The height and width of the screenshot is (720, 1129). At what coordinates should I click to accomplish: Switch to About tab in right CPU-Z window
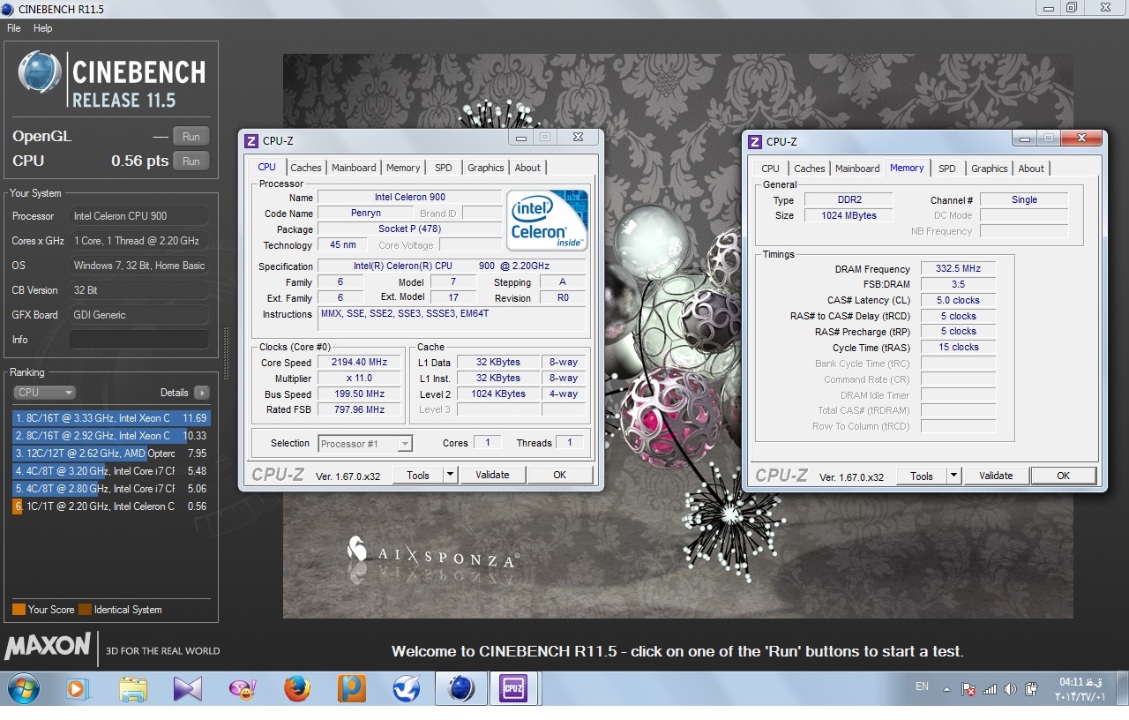pyautogui.click(x=1030, y=168)
